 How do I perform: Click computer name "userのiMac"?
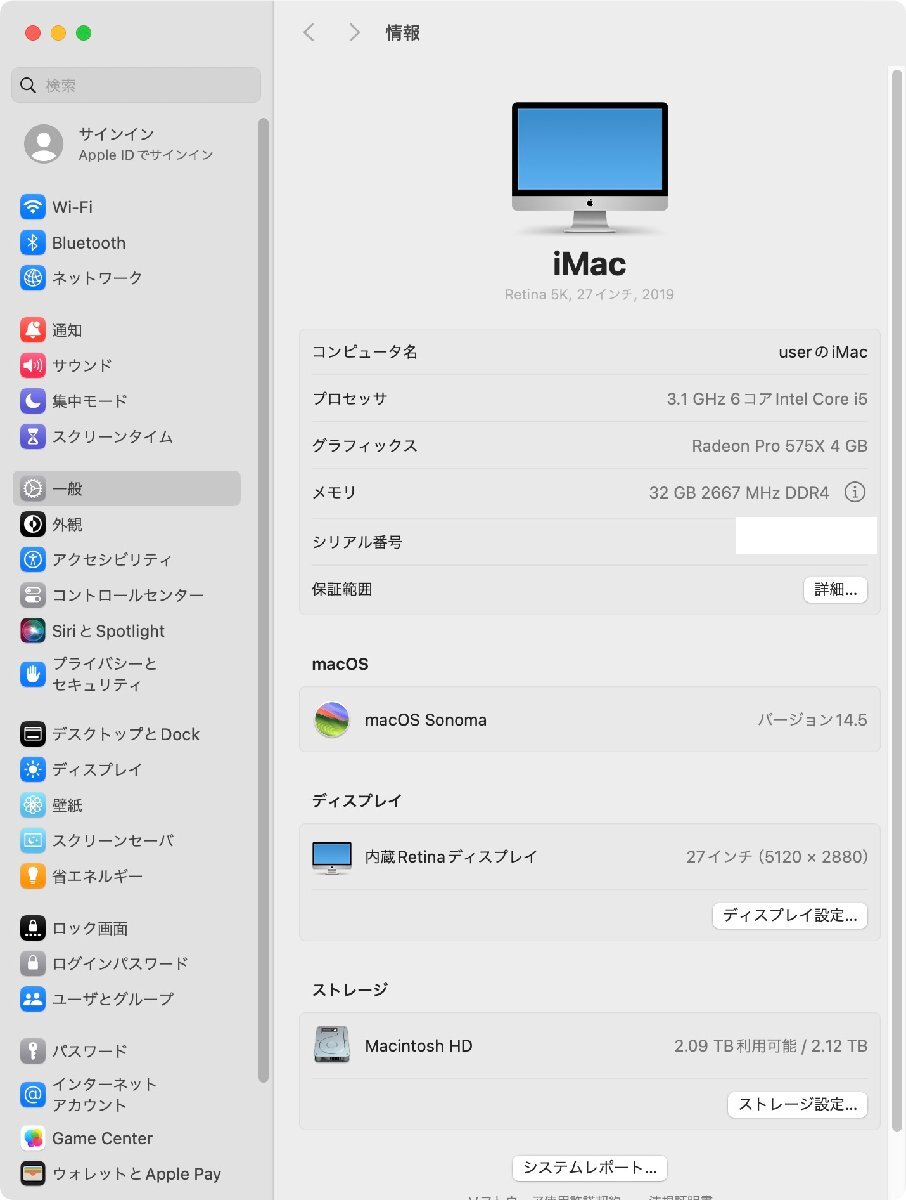coord(823,352)
